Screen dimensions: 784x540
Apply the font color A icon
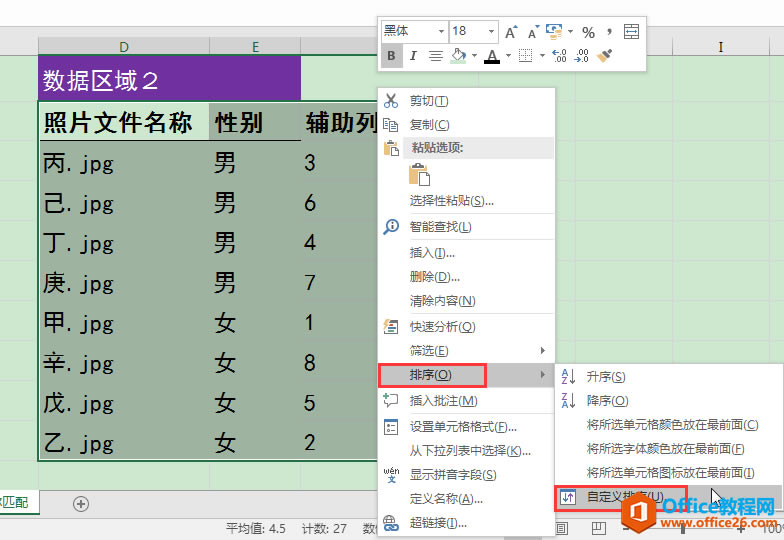[492, 56]
